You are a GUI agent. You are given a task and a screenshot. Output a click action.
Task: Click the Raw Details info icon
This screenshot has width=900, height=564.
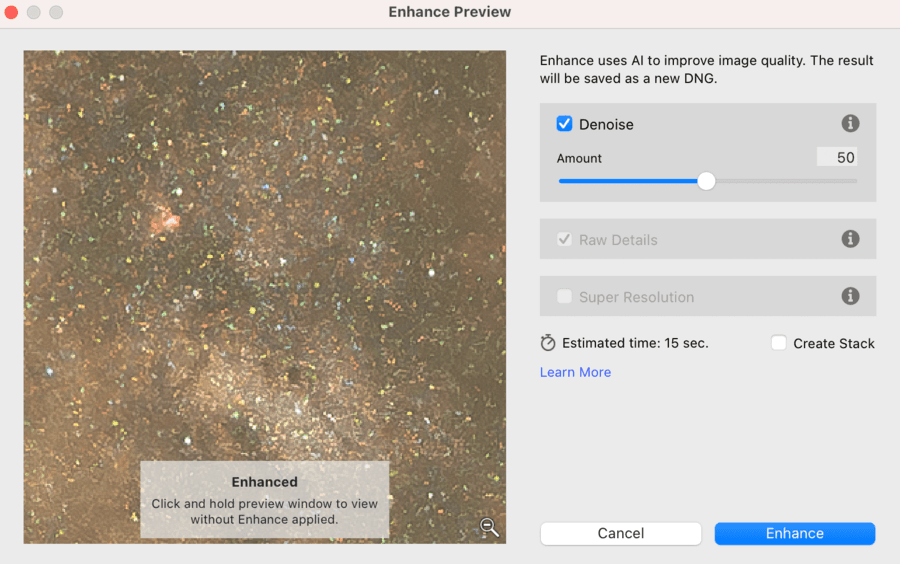point(850,239)
